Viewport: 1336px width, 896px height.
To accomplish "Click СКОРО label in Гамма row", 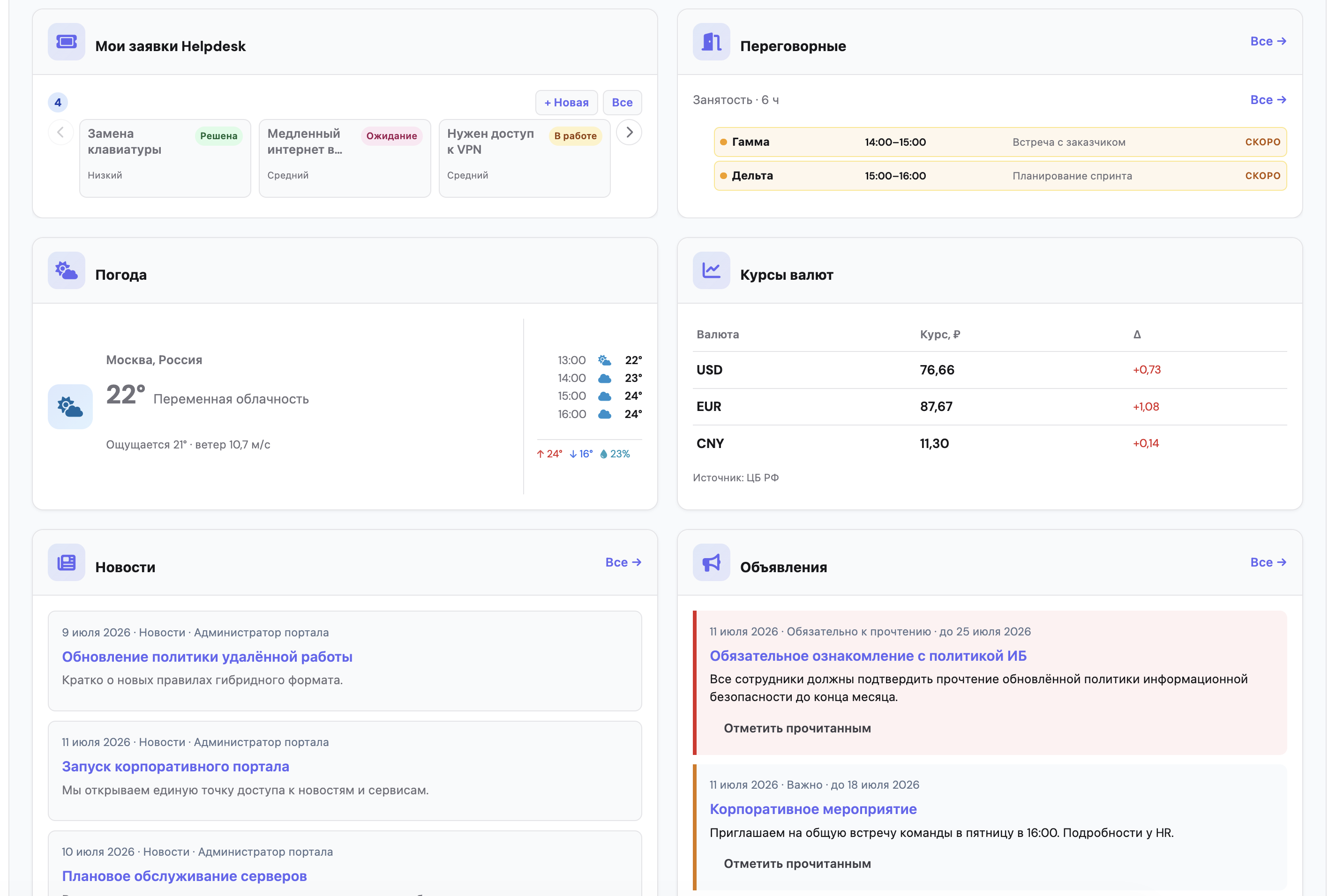I will tap(1262, 142).
